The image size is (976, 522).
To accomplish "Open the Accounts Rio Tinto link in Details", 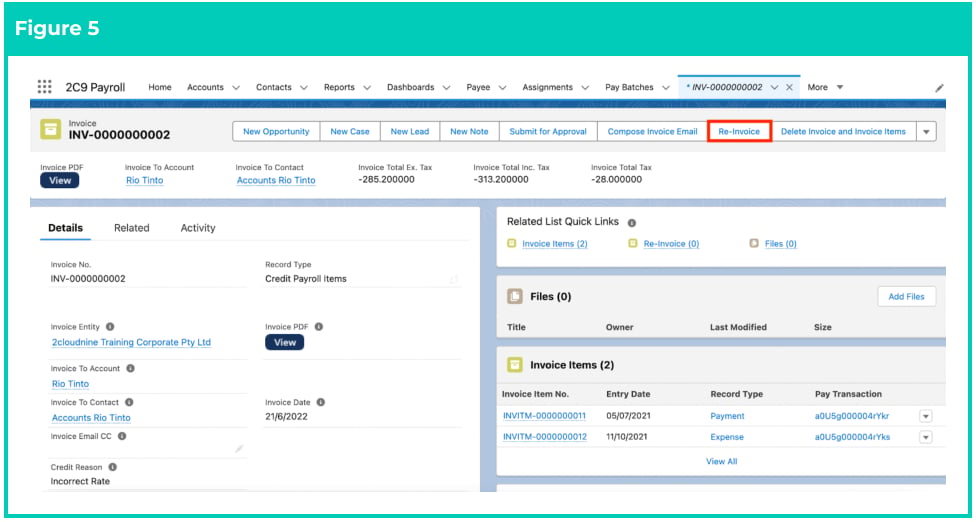I will [92, 418].
